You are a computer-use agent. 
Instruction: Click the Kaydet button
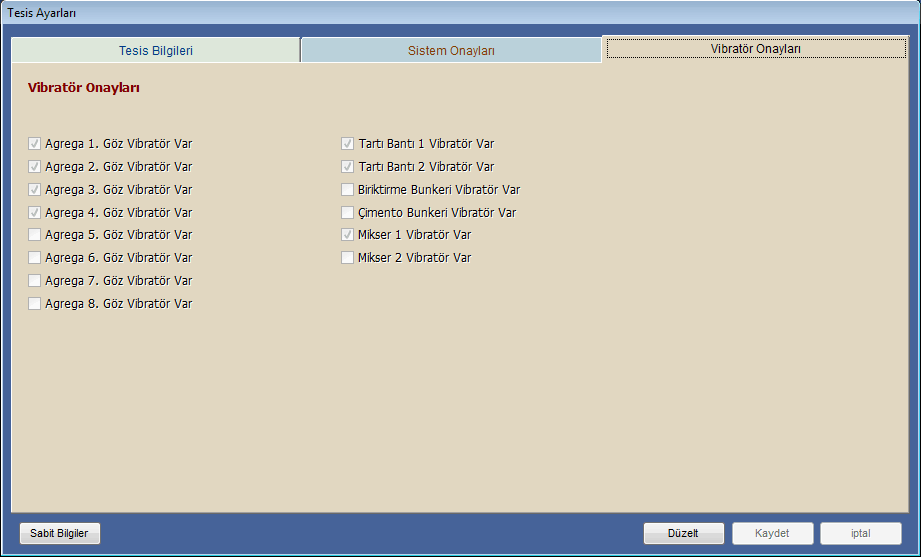pyautogui.click(x=772, y=533)
